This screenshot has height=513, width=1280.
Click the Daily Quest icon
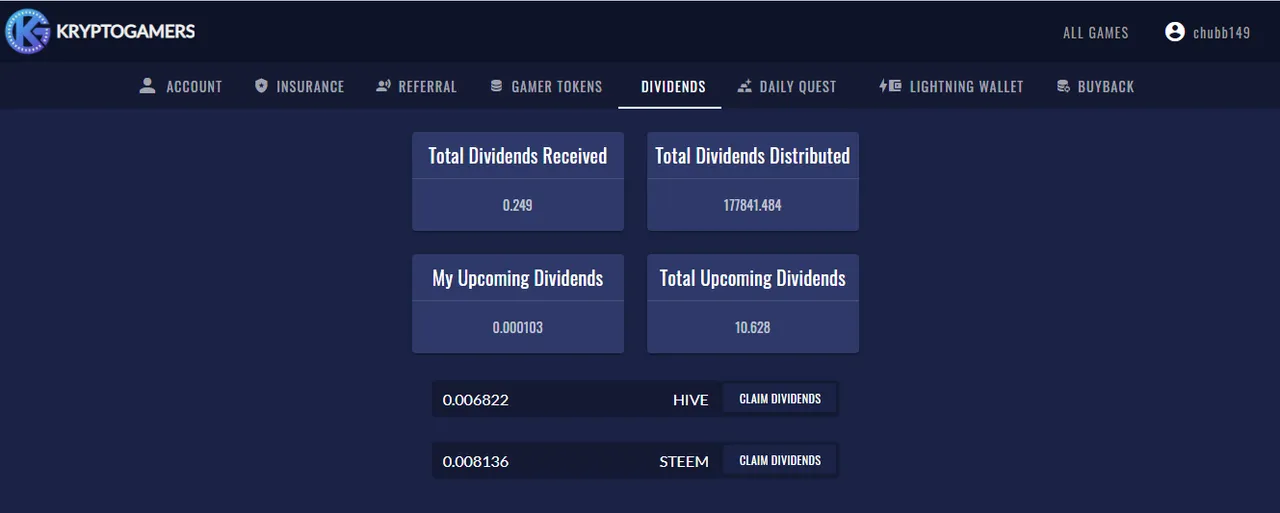click(744, 87)
